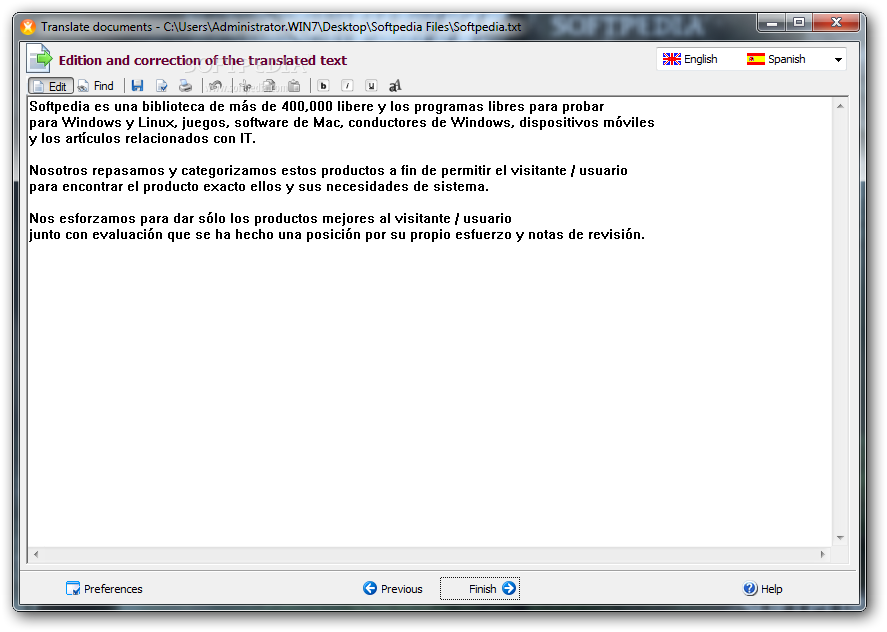The image size is (887, 632).
Task: Paste text from clipboard
Action: [294, 86]
